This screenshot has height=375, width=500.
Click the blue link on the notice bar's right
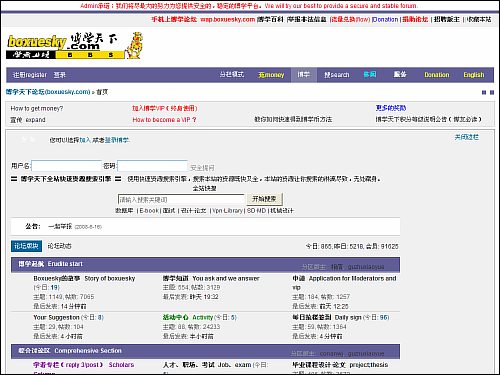(391, 108)
